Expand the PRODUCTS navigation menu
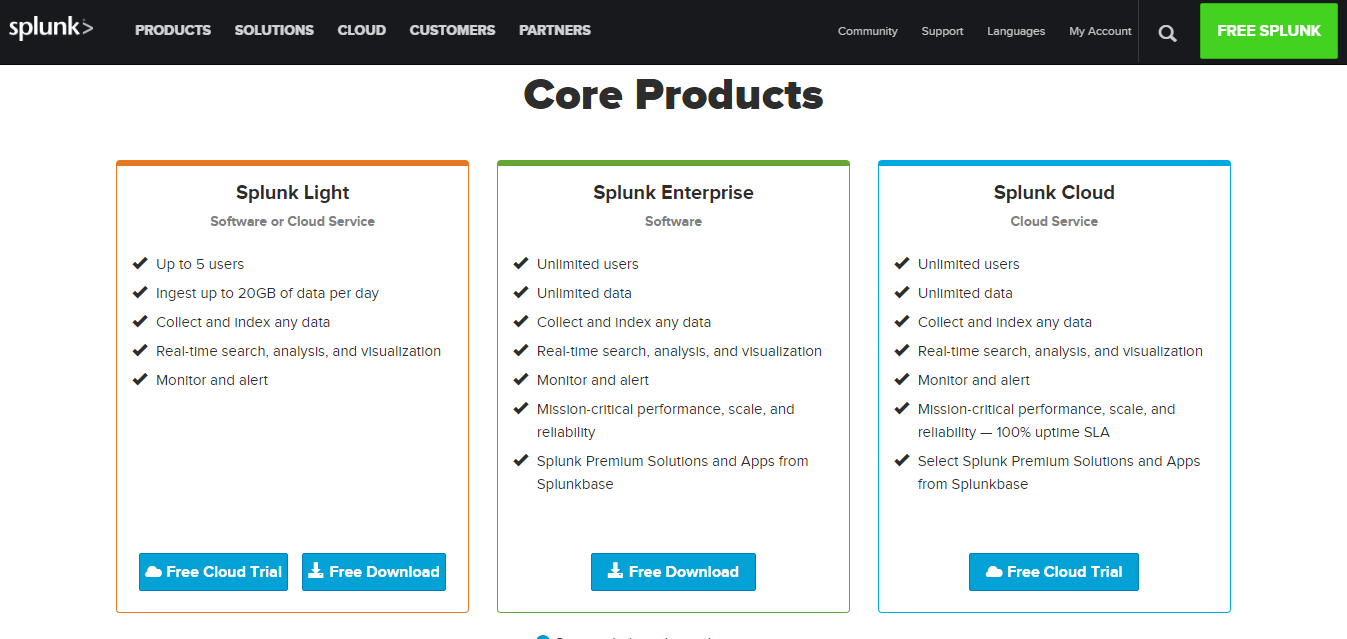This screenshot has width=1347, height=639. 172,30
